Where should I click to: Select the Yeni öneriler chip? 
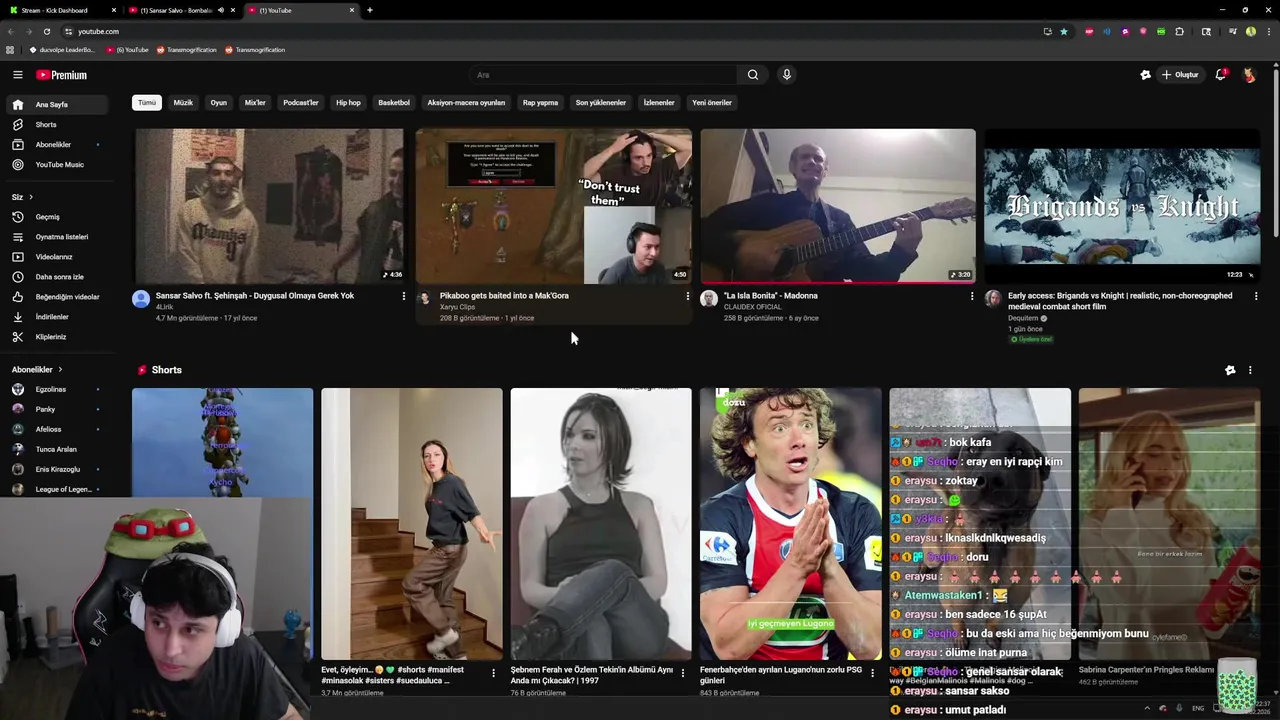pyautogui.click(x=712, y=103)
